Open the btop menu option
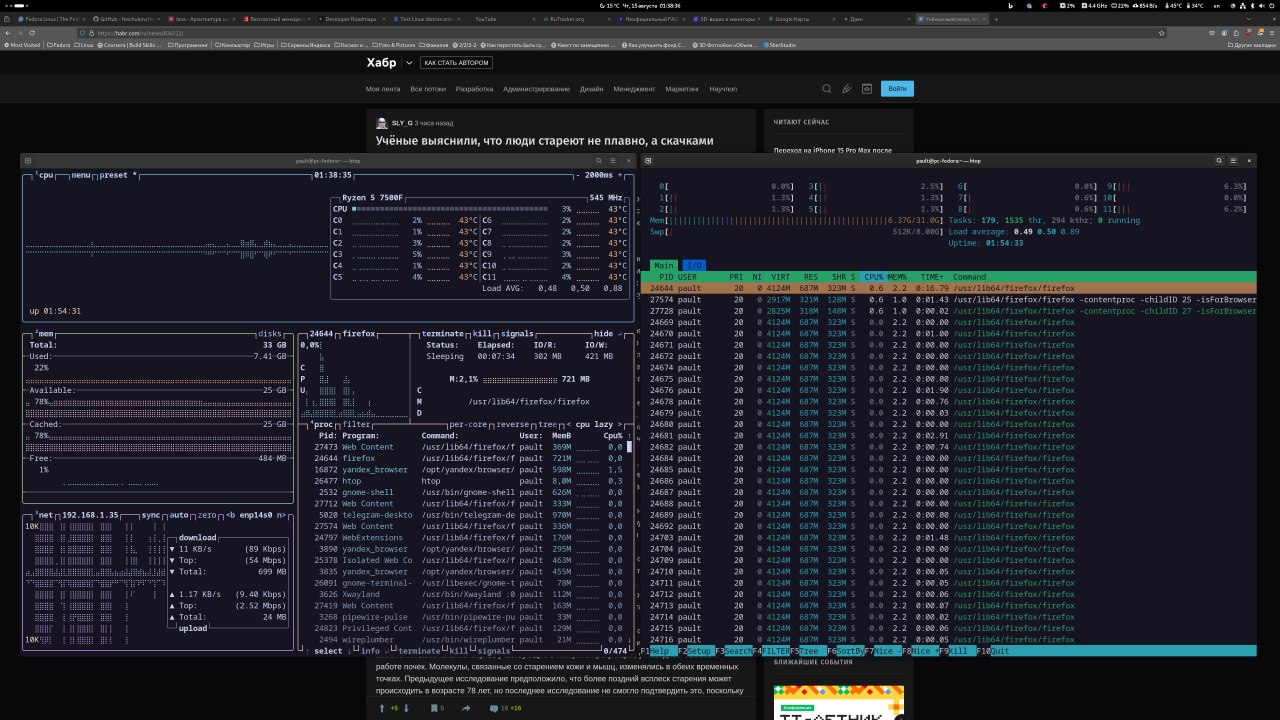The image size is (1280, 720). pyautogui.click(x=81, y=174)
